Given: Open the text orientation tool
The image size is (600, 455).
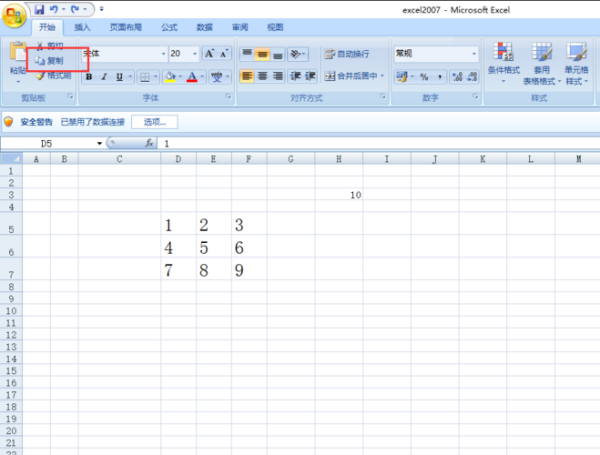Looking at the screenshot, I should (298, 54).
